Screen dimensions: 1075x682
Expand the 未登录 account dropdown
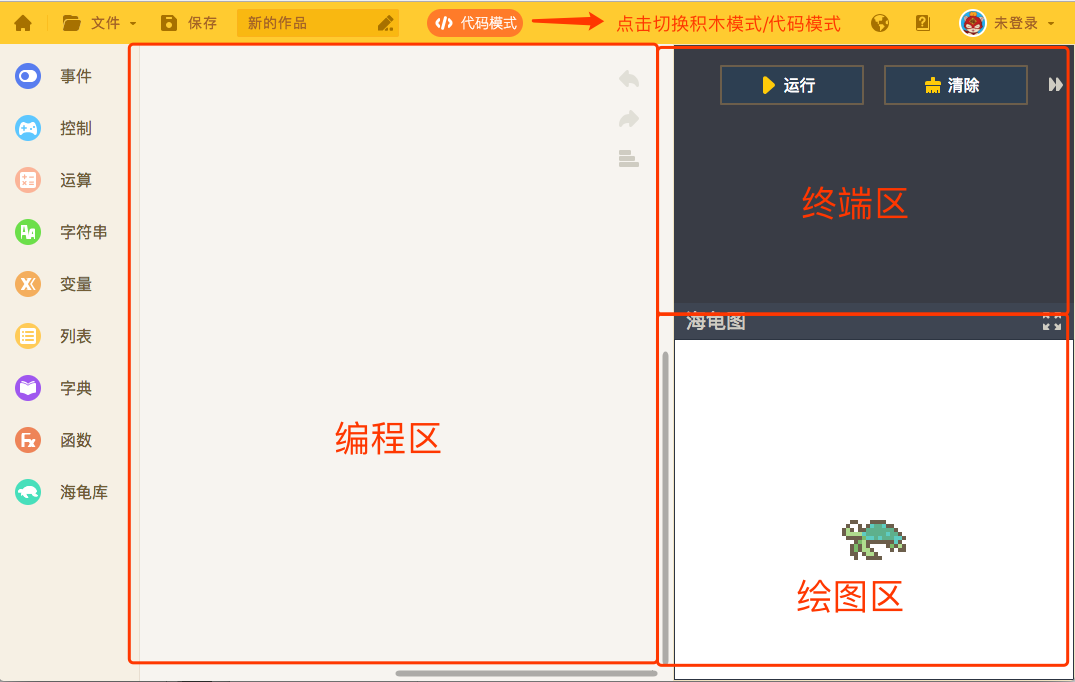tap(1007, 23)
